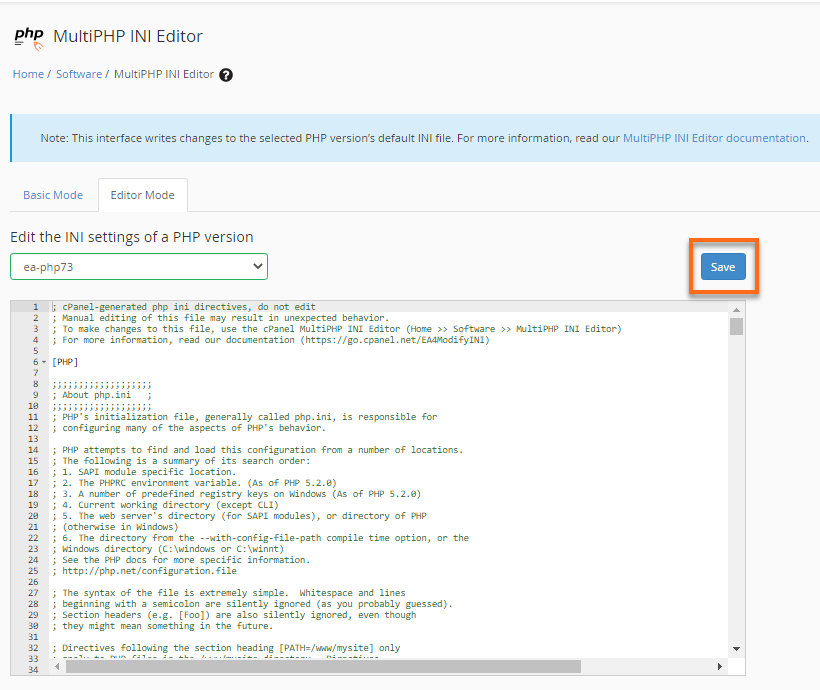The image size is (820, 690).
Task: Click the vertical scrollbar up arrow
Action: point(735,308)
